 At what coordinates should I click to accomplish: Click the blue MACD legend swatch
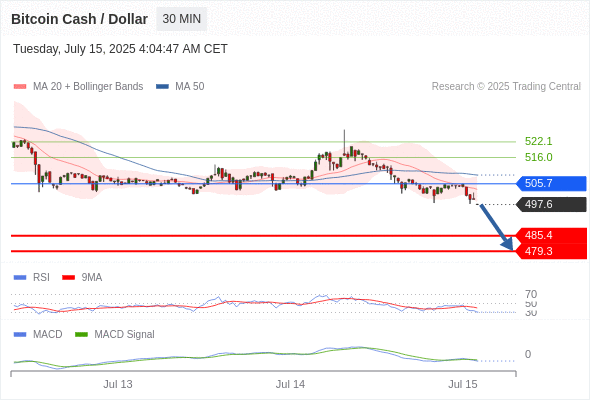click(x=20, y=335)
